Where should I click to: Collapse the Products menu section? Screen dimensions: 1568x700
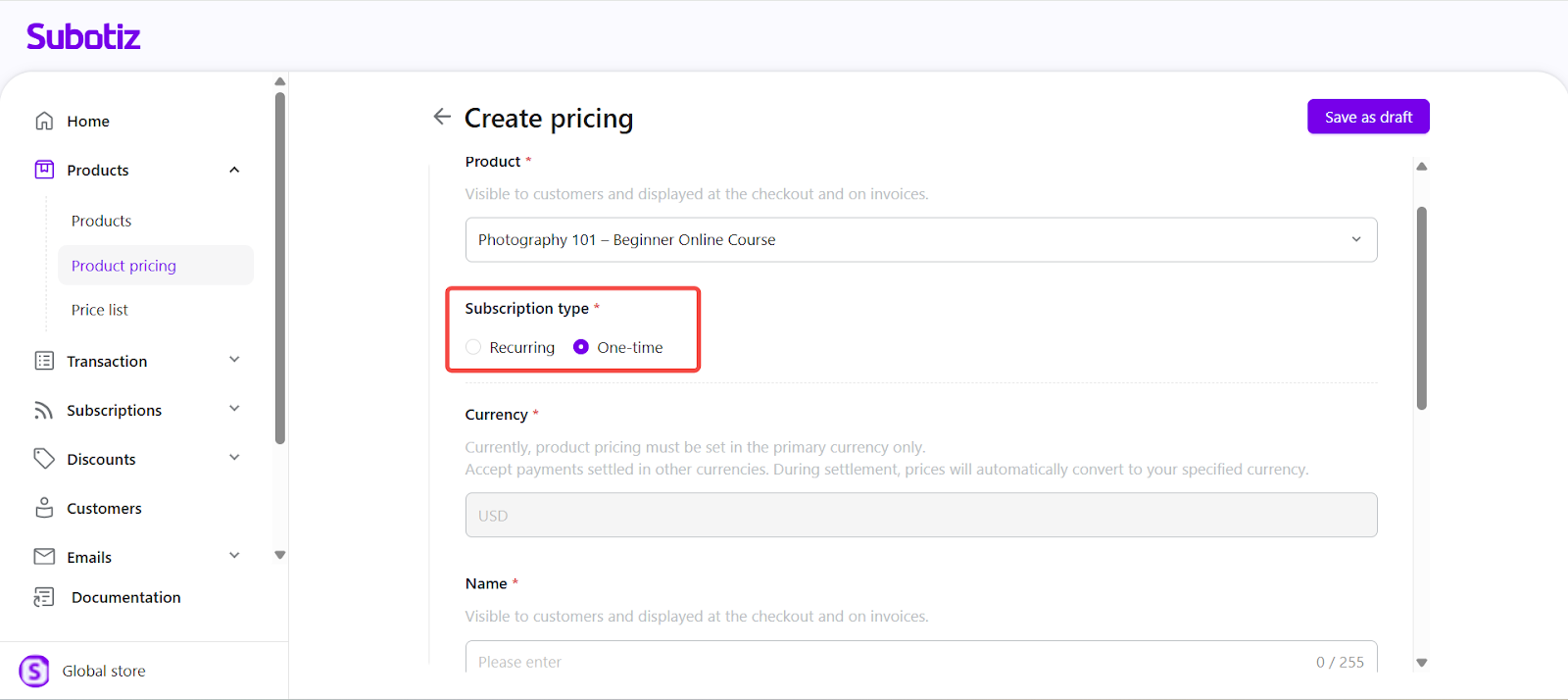coord(234,170)
